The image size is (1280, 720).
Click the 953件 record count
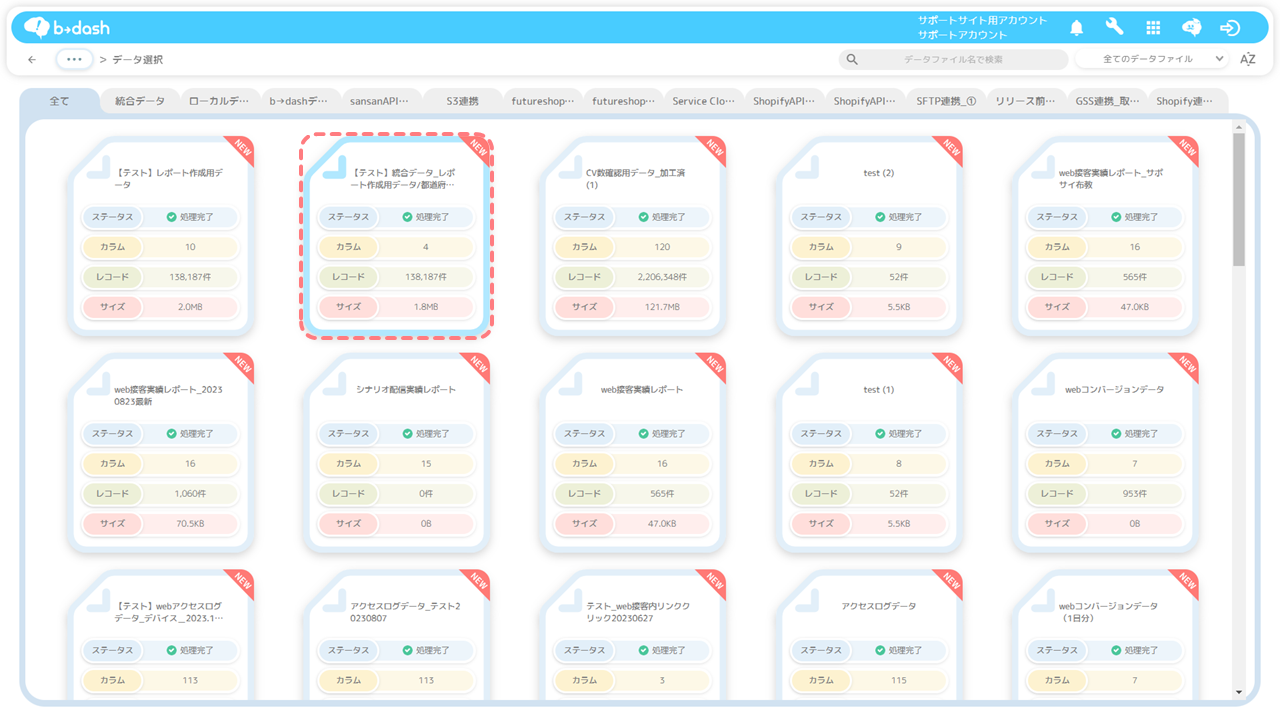[1135, 494]
